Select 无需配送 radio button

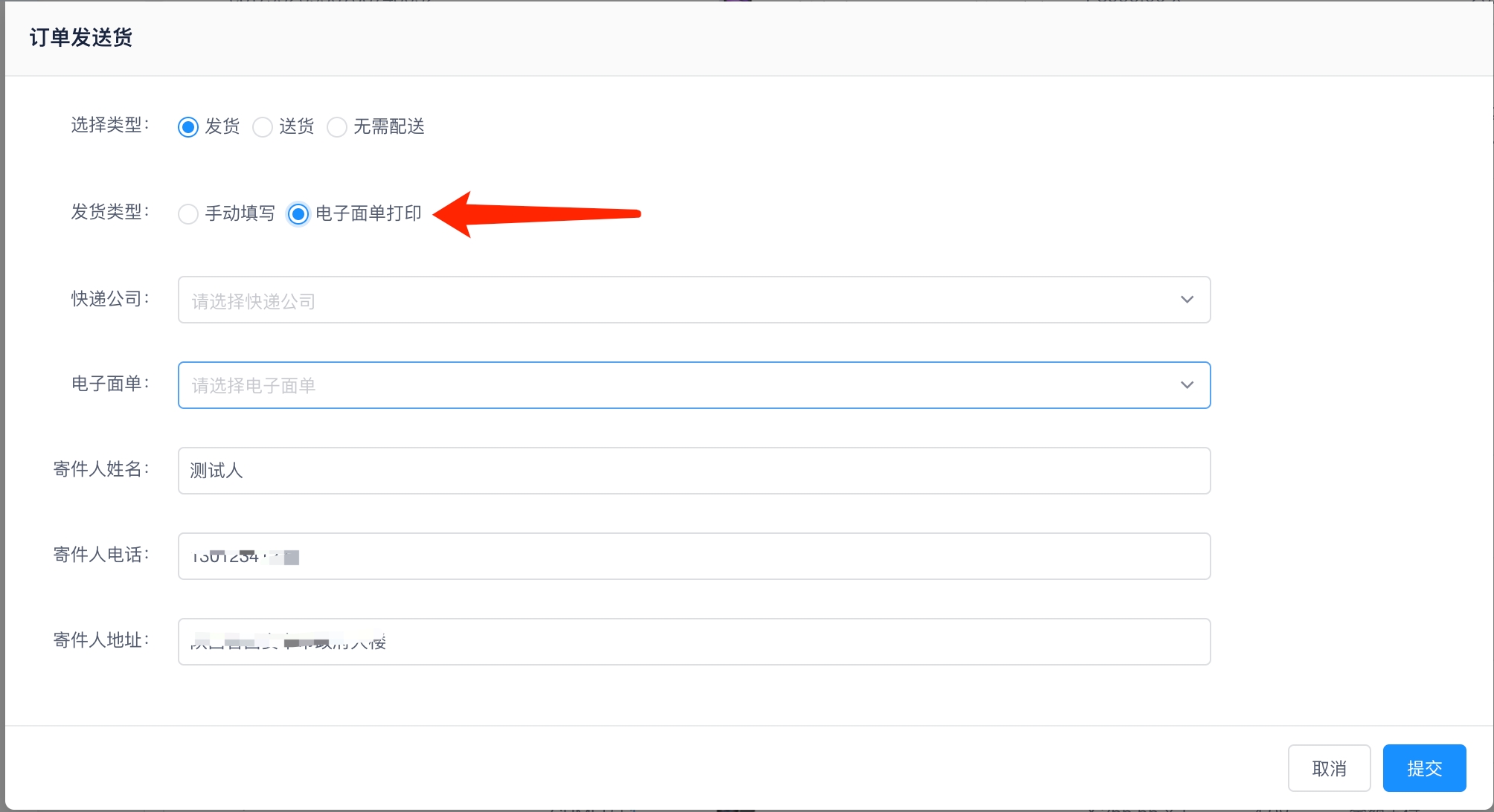(x=337, y=127)
